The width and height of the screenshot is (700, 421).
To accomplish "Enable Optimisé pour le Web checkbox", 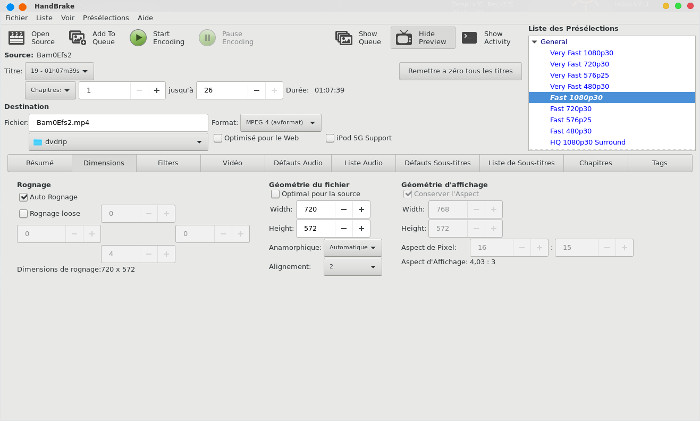I will (x=217, y=138).
